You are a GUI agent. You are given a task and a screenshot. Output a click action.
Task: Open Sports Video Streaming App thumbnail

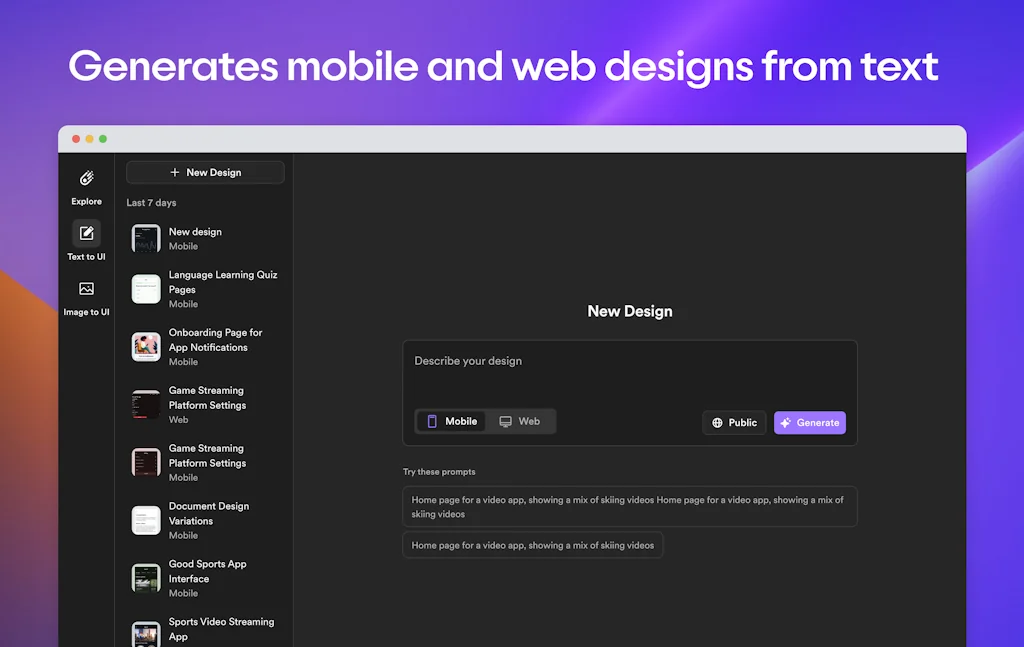146,633
